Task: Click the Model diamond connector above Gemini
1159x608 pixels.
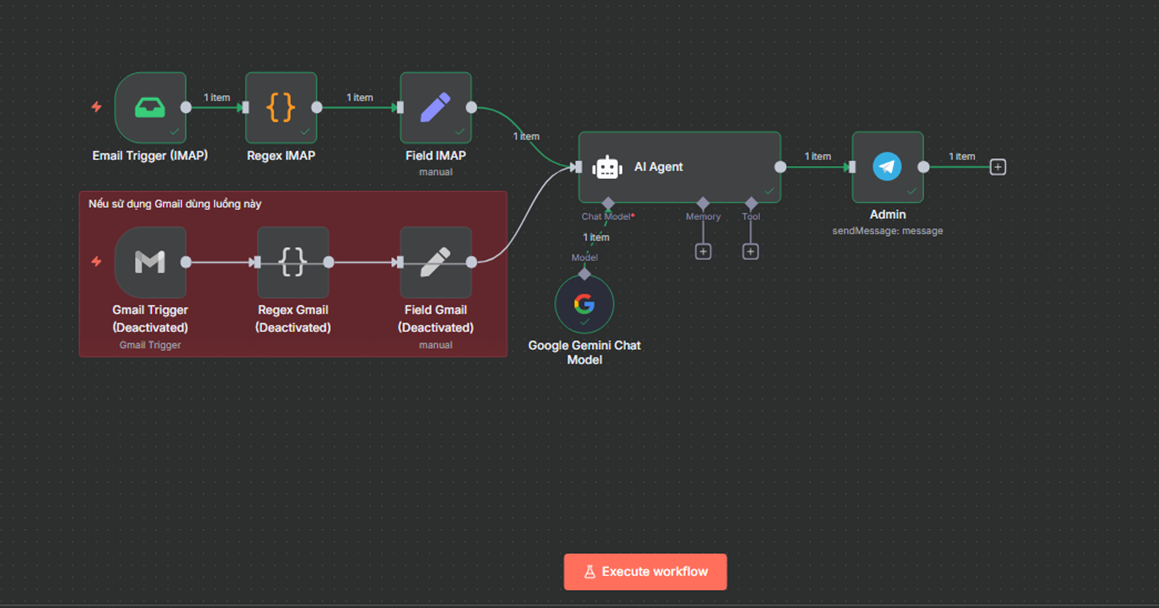Action: point(585,274)
